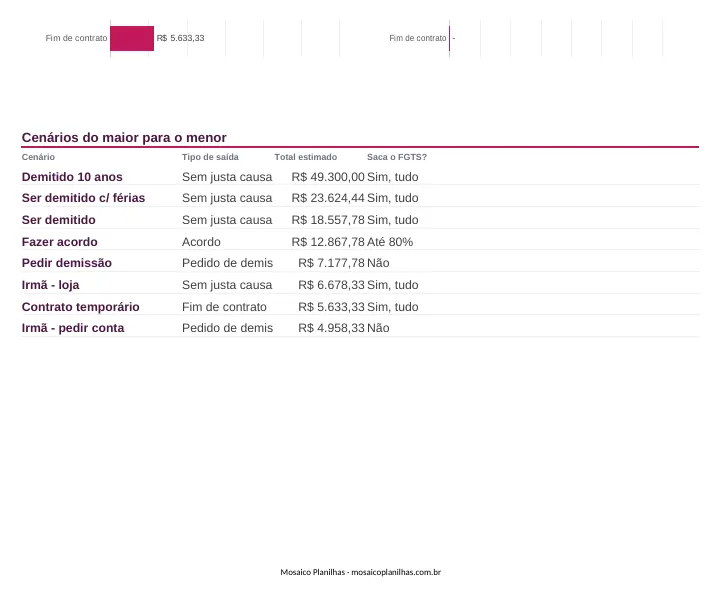This screenshot has height=597, width=719.
Task: Click the pink 'Fim de contrato' chart bar
Action: point(132,39)
